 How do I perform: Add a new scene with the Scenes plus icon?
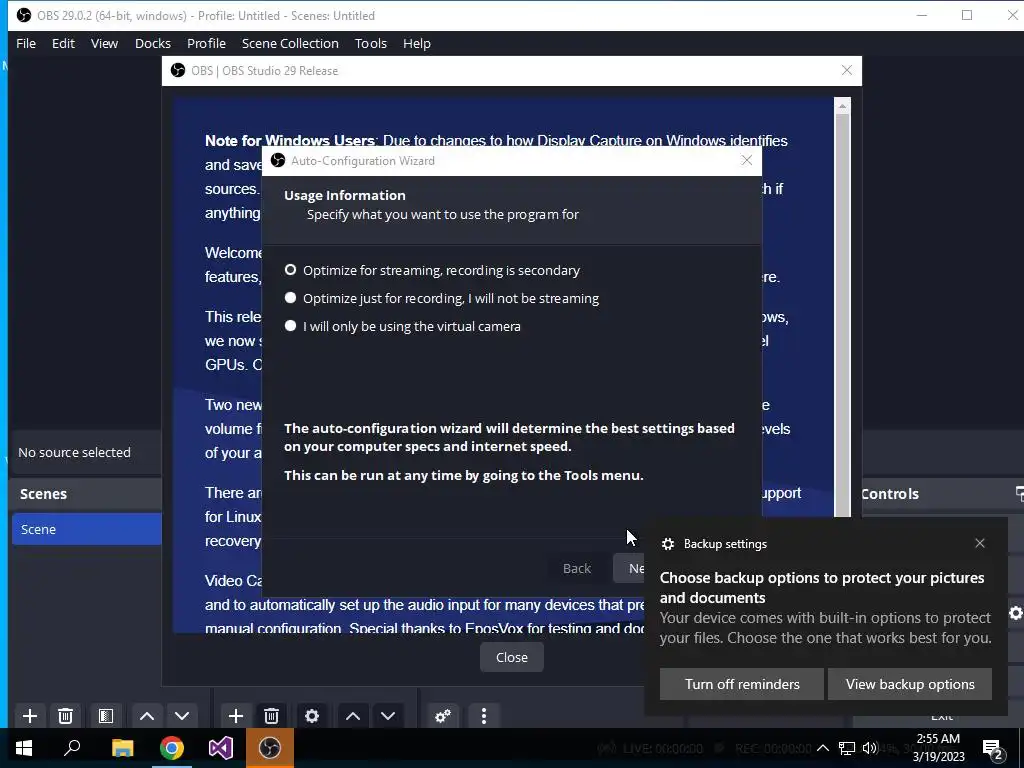29,716
